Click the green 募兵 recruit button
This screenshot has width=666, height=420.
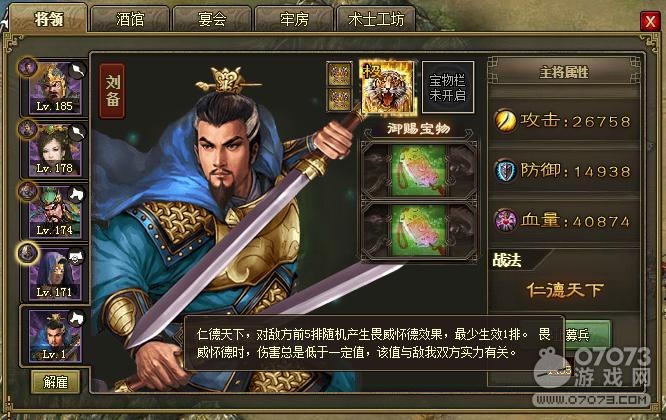[x=587, y=335]
